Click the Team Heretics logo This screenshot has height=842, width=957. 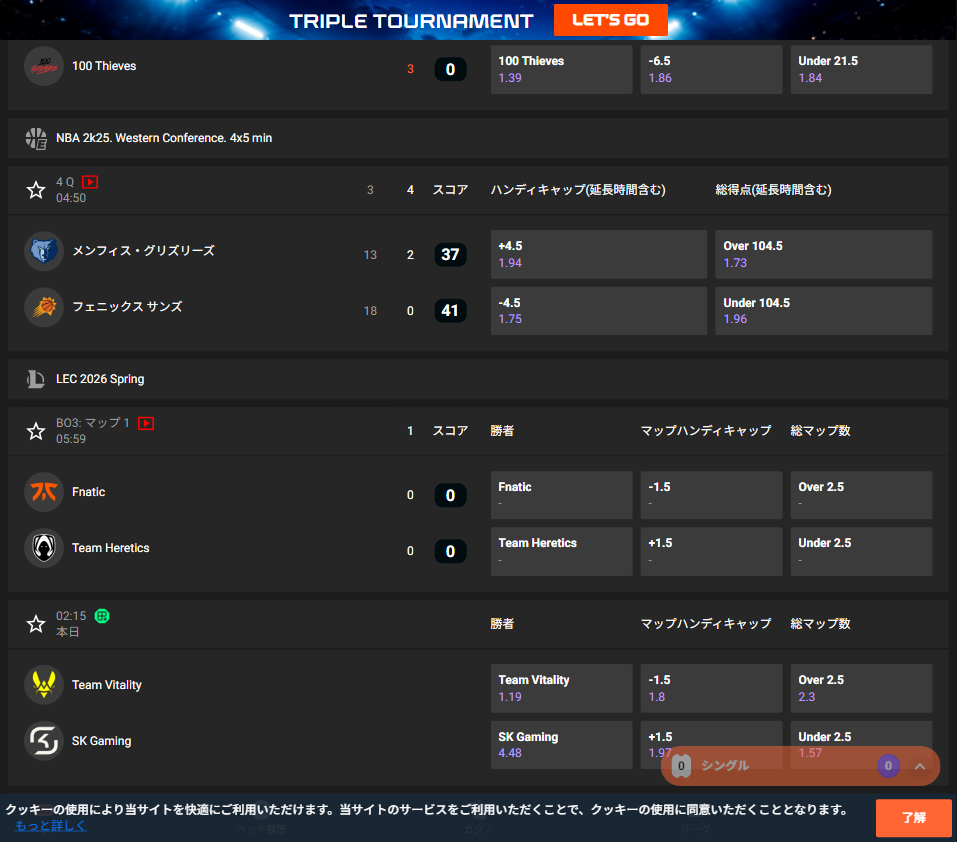pyautogui.click(x=44, y=548)
